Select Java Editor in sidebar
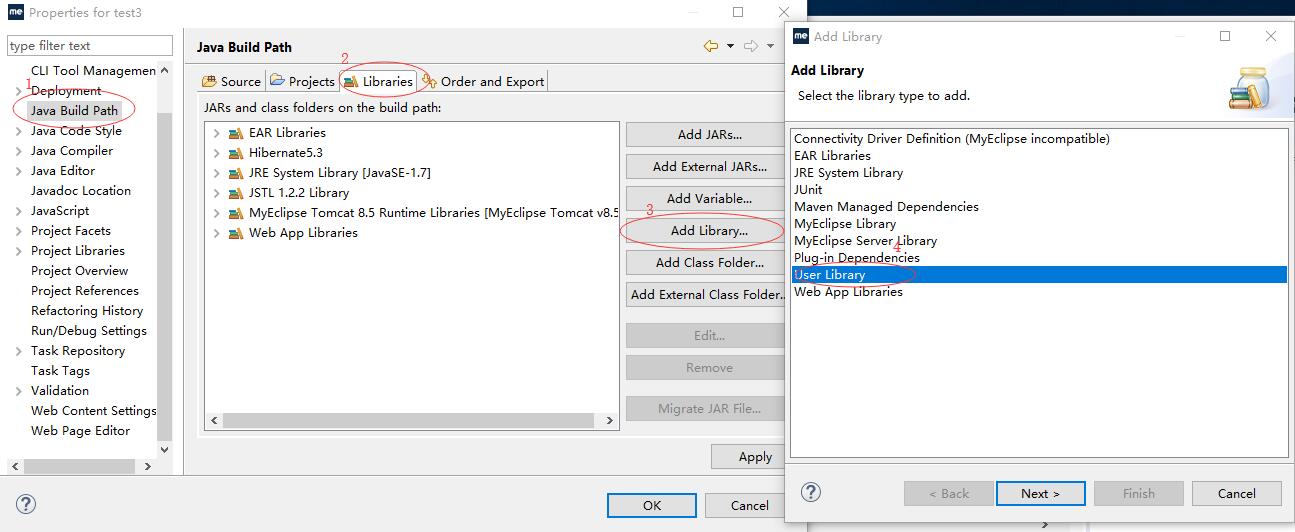 (63, 171)
